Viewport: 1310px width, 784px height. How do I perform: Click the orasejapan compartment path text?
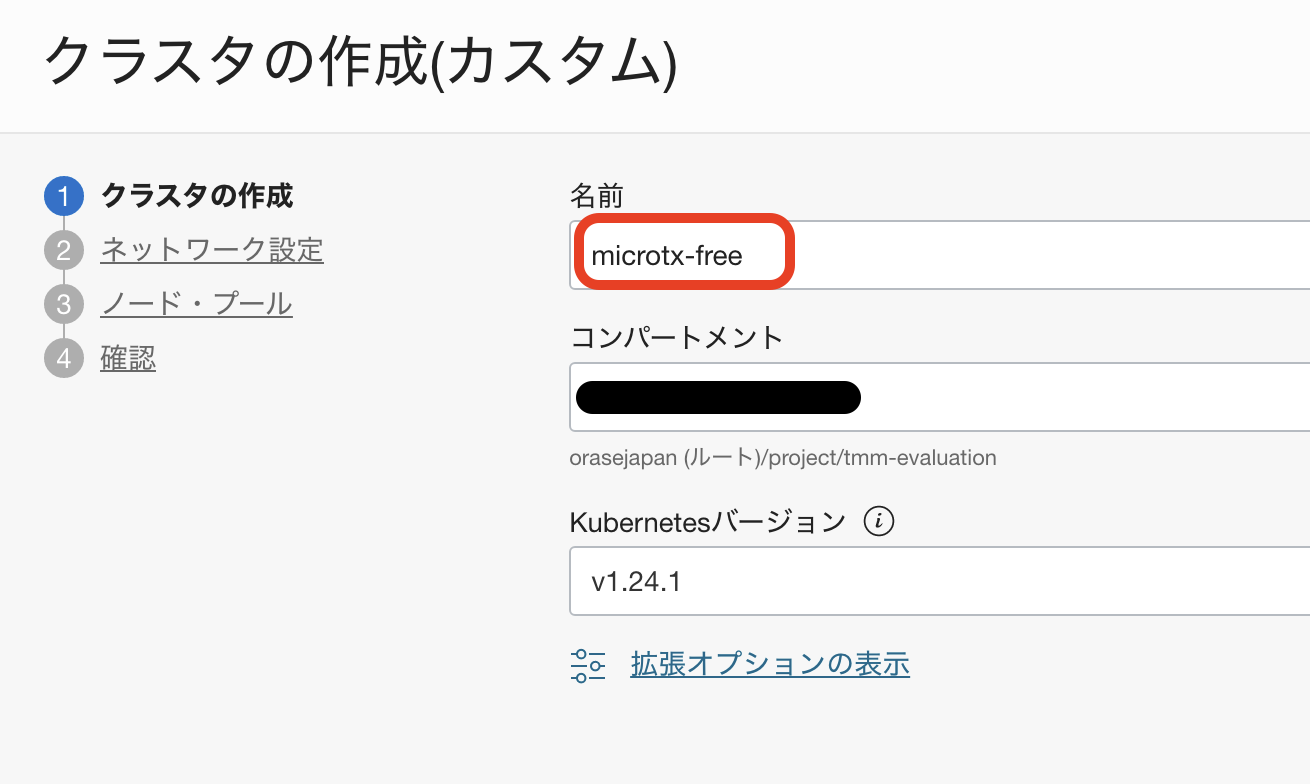pyautogui.click(x=783, y=458)
